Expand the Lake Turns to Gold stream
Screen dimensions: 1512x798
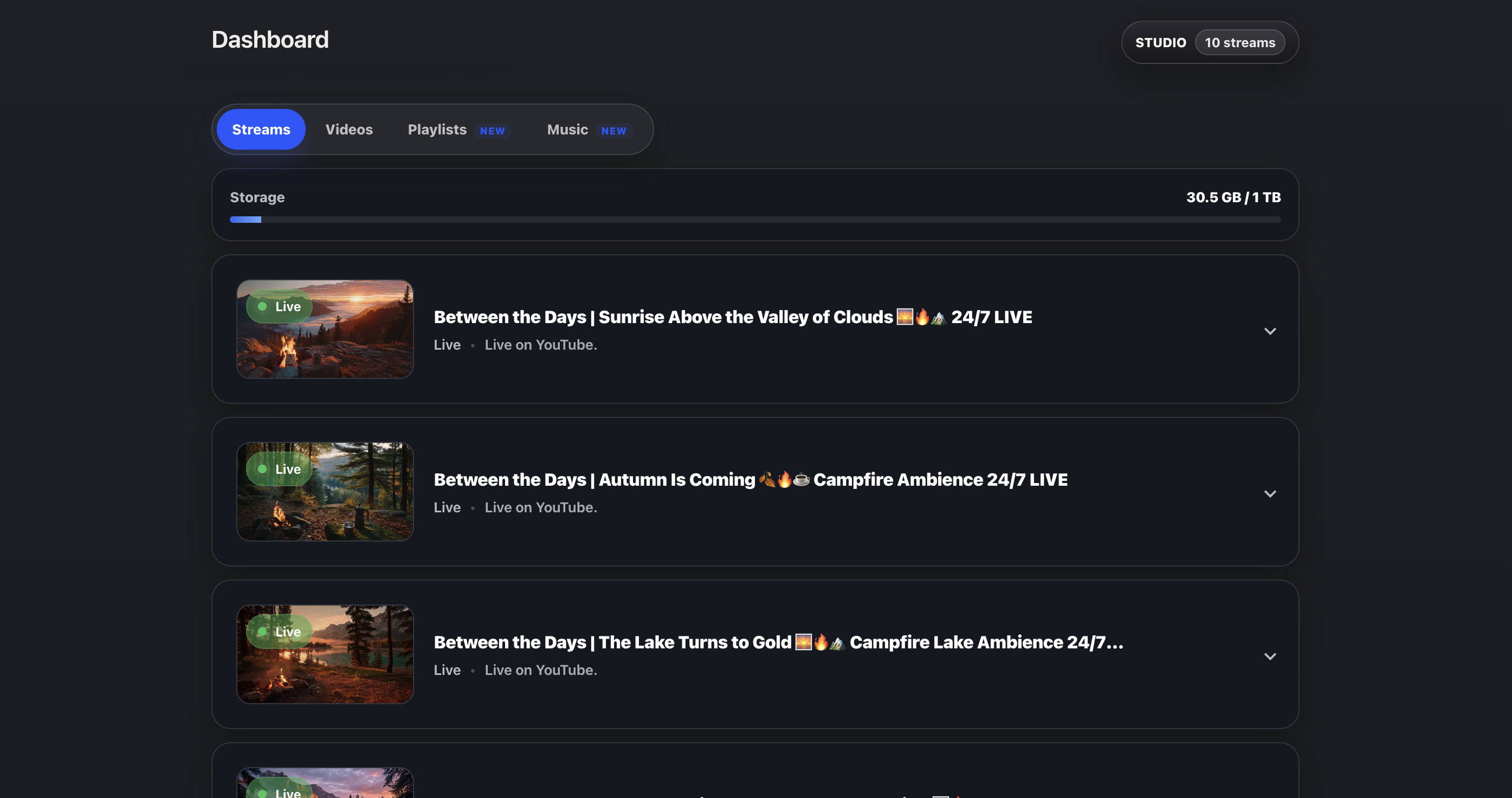[x=1270, y=657]
